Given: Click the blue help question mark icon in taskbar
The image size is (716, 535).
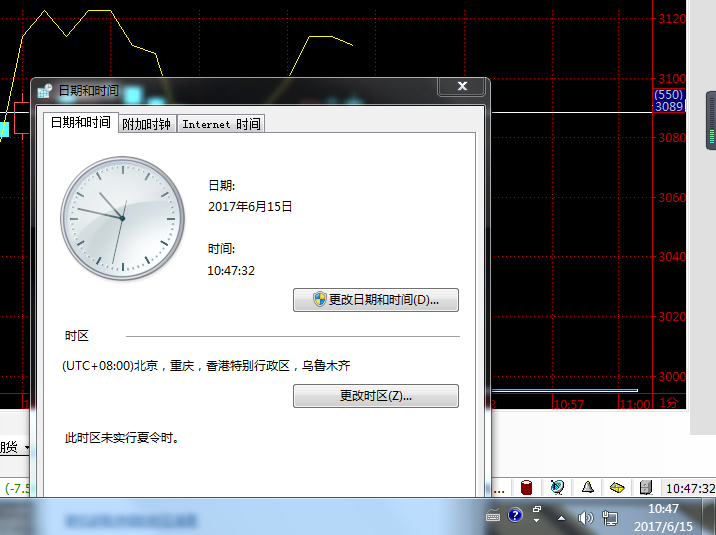Looking at the screenshot, I should tap(515, 515).
